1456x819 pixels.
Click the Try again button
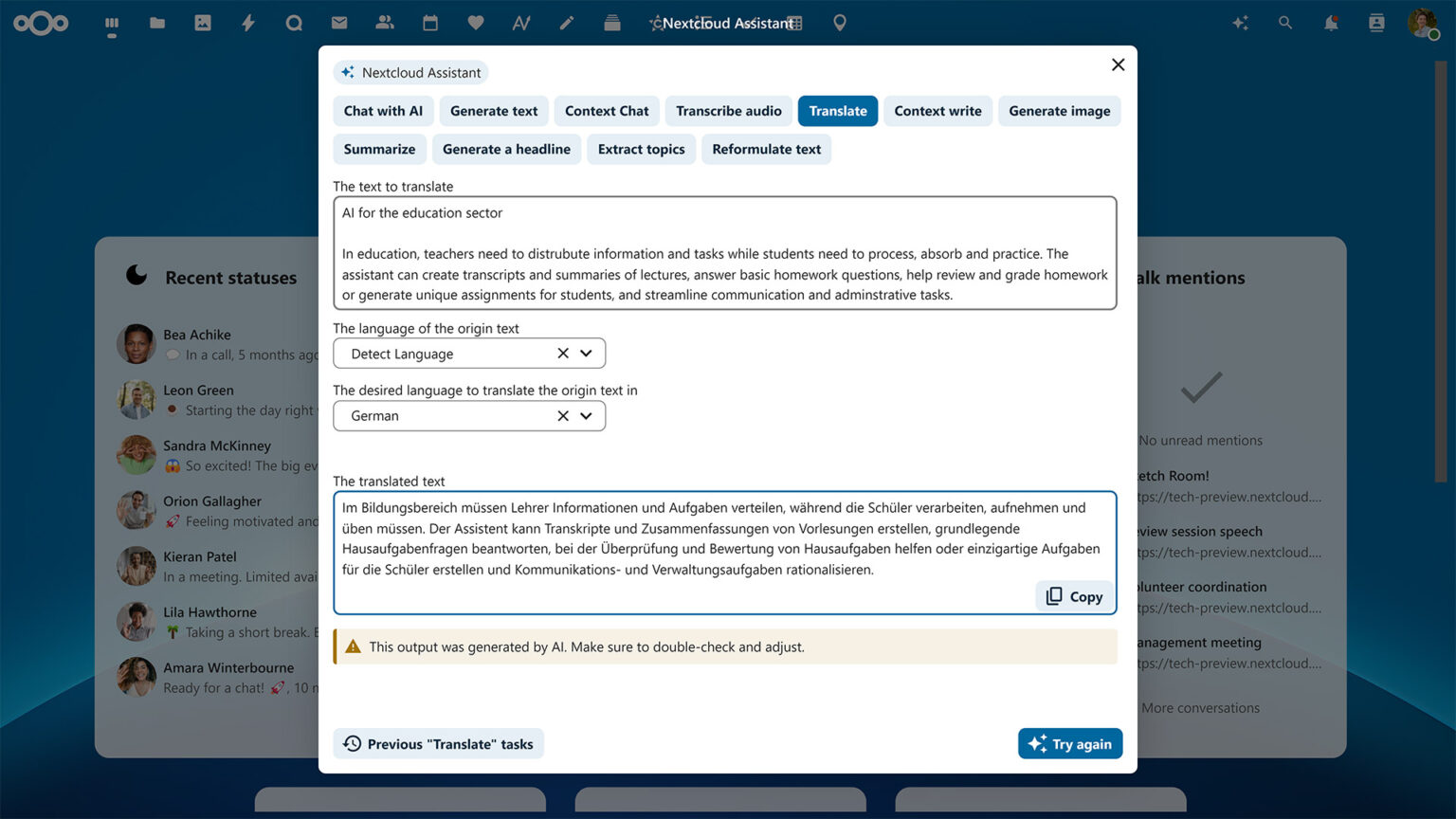[x=1070, y=744]
